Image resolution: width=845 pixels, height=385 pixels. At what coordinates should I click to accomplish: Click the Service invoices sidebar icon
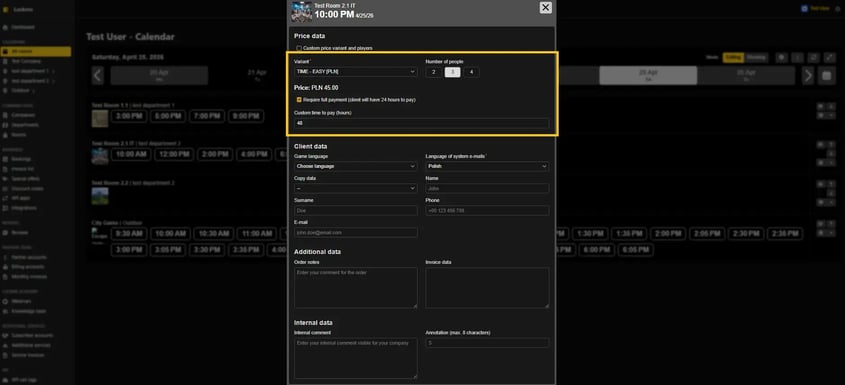pyautogui.click(x=5, y=355)
